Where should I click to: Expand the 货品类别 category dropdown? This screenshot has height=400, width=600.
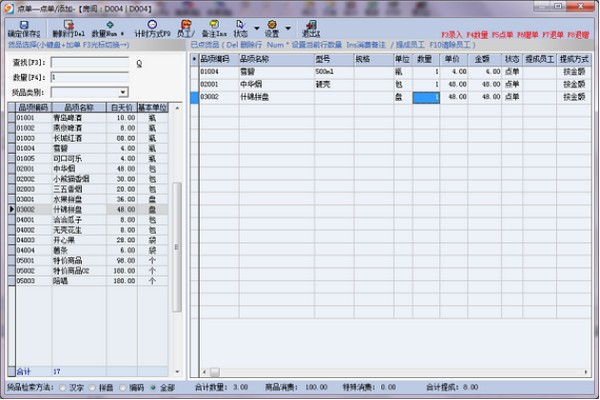(x=123, y=91)
